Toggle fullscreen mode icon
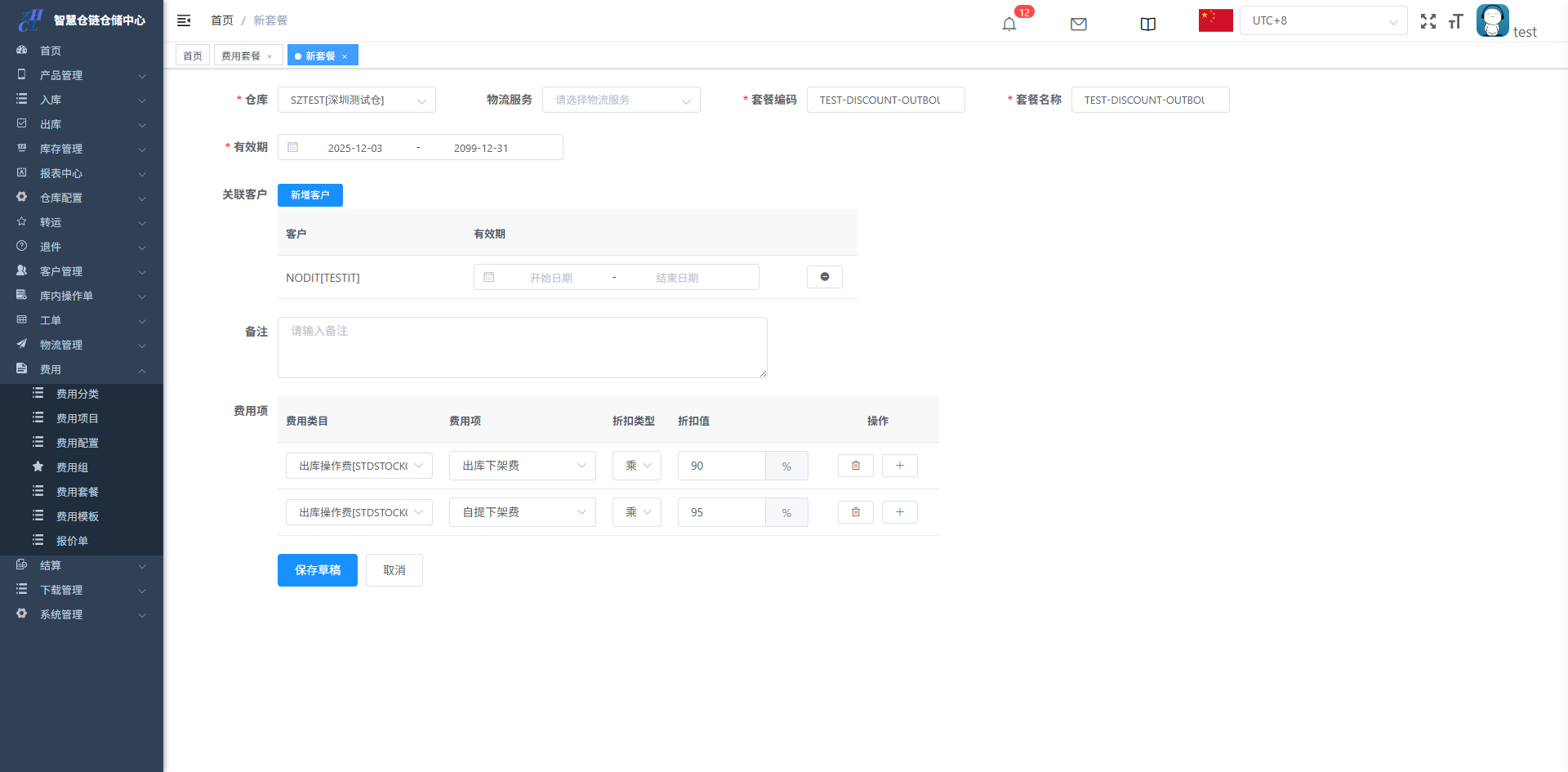This screenshot has width=1568, height=772. point(1428,21)
